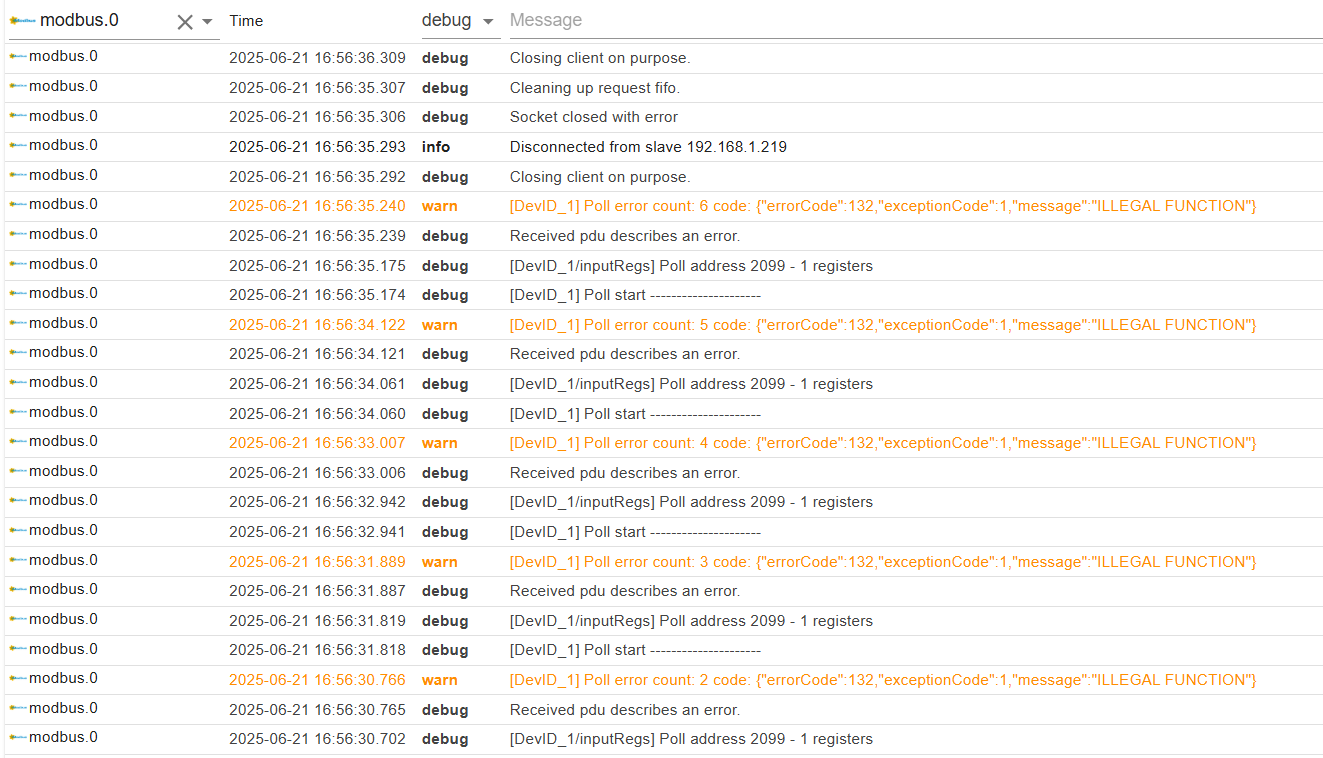The width and height of the screenshot is (1323, 758).
Task: Click the info severity label
Action: (x=436, y=147)
